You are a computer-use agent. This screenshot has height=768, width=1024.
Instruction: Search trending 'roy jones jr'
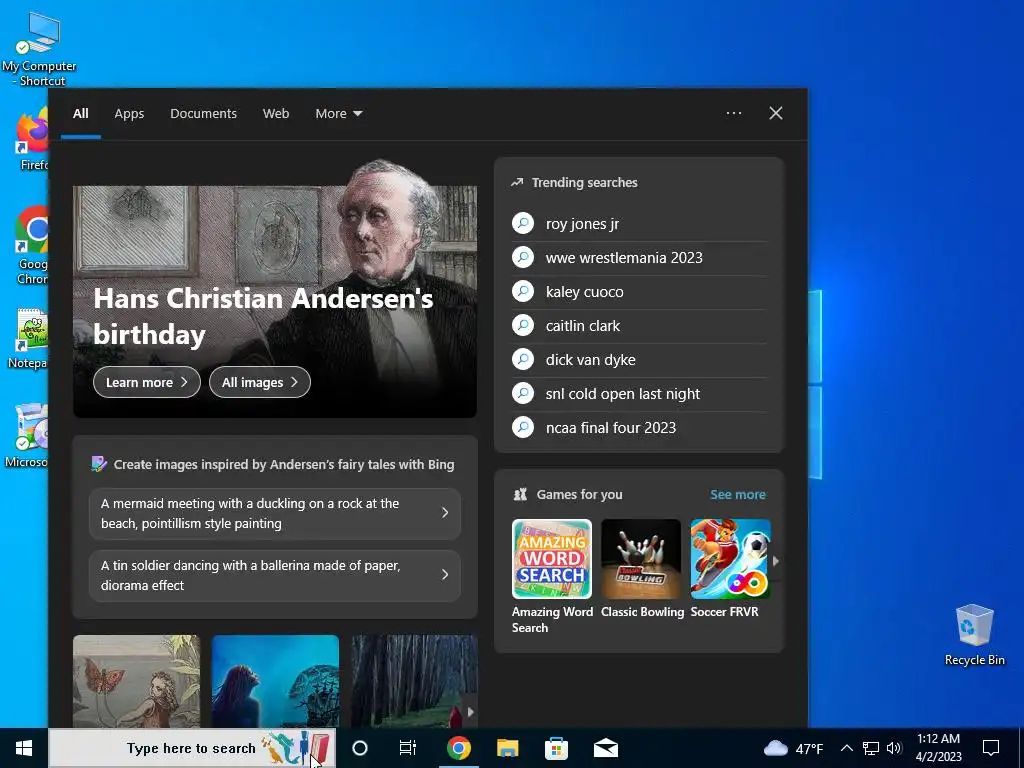[639, 224]
